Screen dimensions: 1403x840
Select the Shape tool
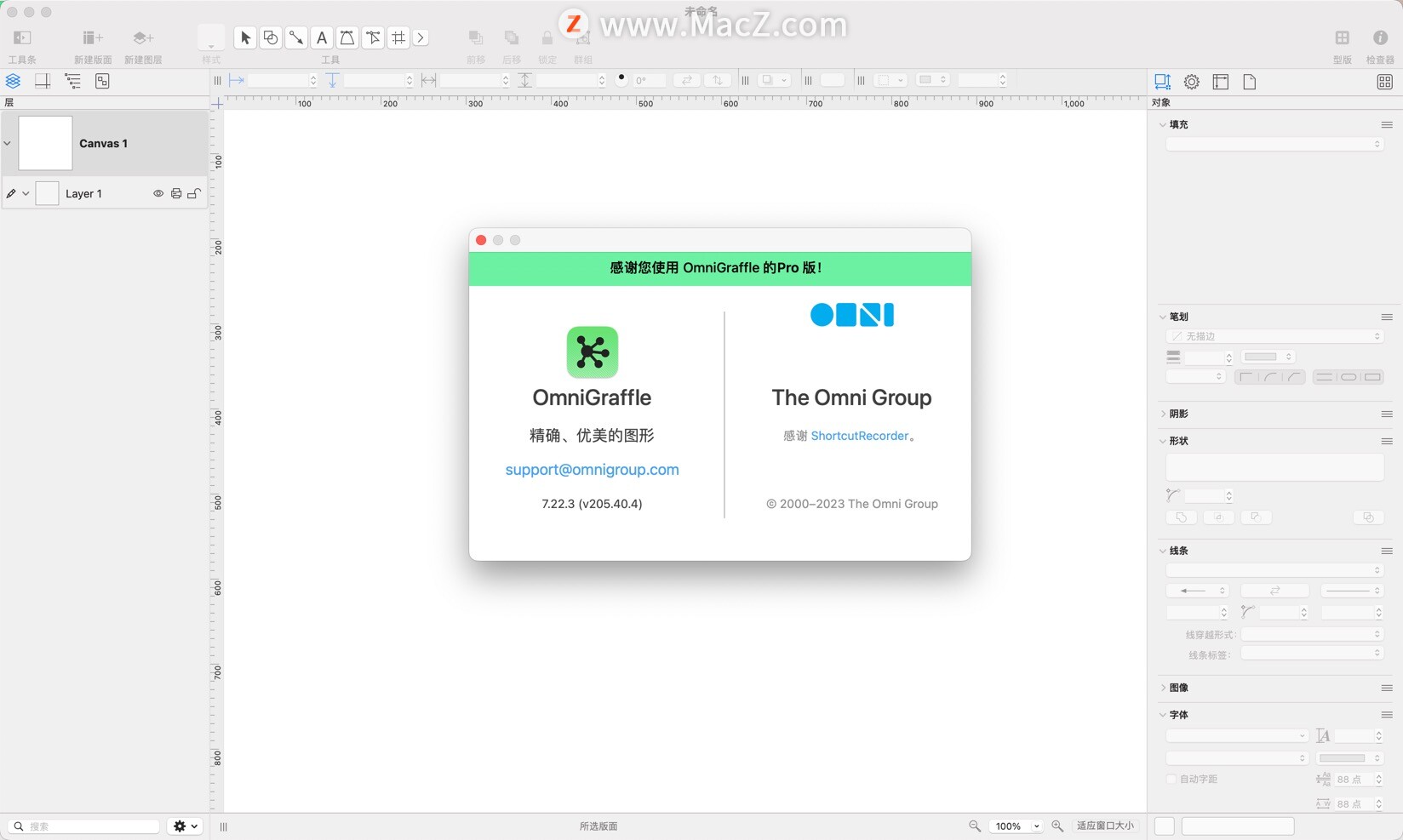click(x=271, y=37)
